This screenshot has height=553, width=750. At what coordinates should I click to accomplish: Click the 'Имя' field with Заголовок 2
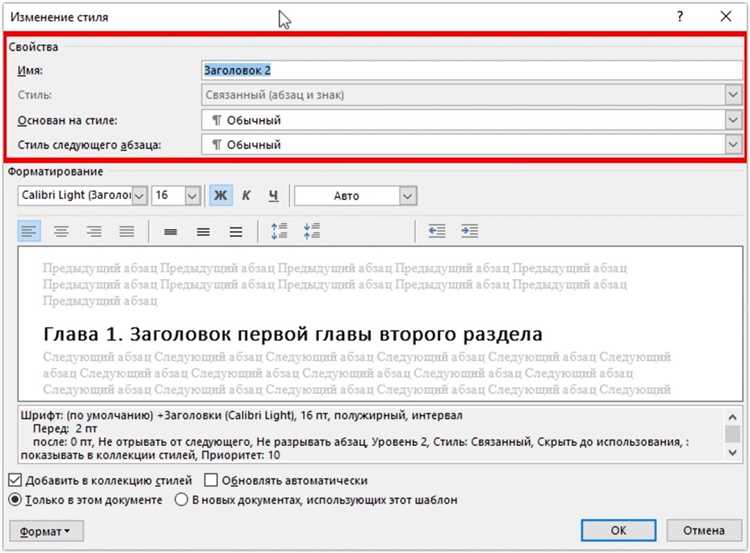[472, 70]
